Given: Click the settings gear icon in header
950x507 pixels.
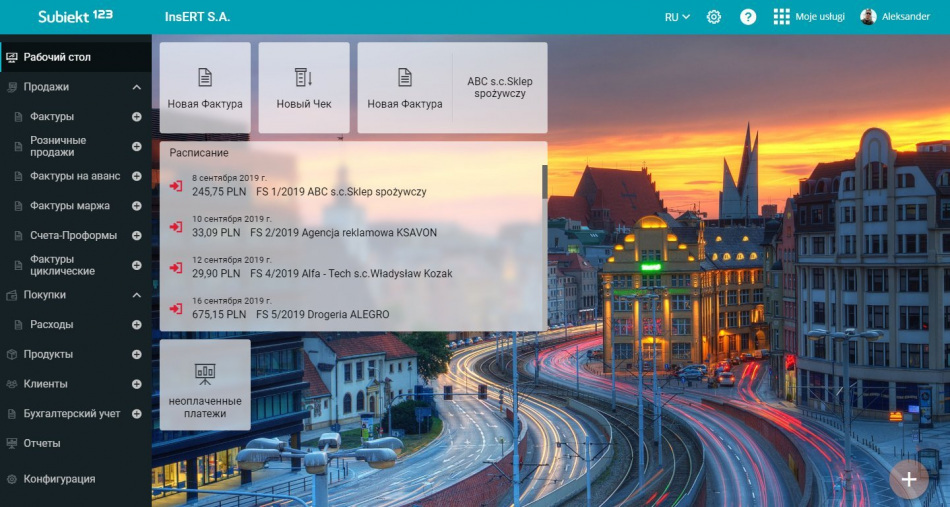Looking at the screenshot, I should (714, 17).
